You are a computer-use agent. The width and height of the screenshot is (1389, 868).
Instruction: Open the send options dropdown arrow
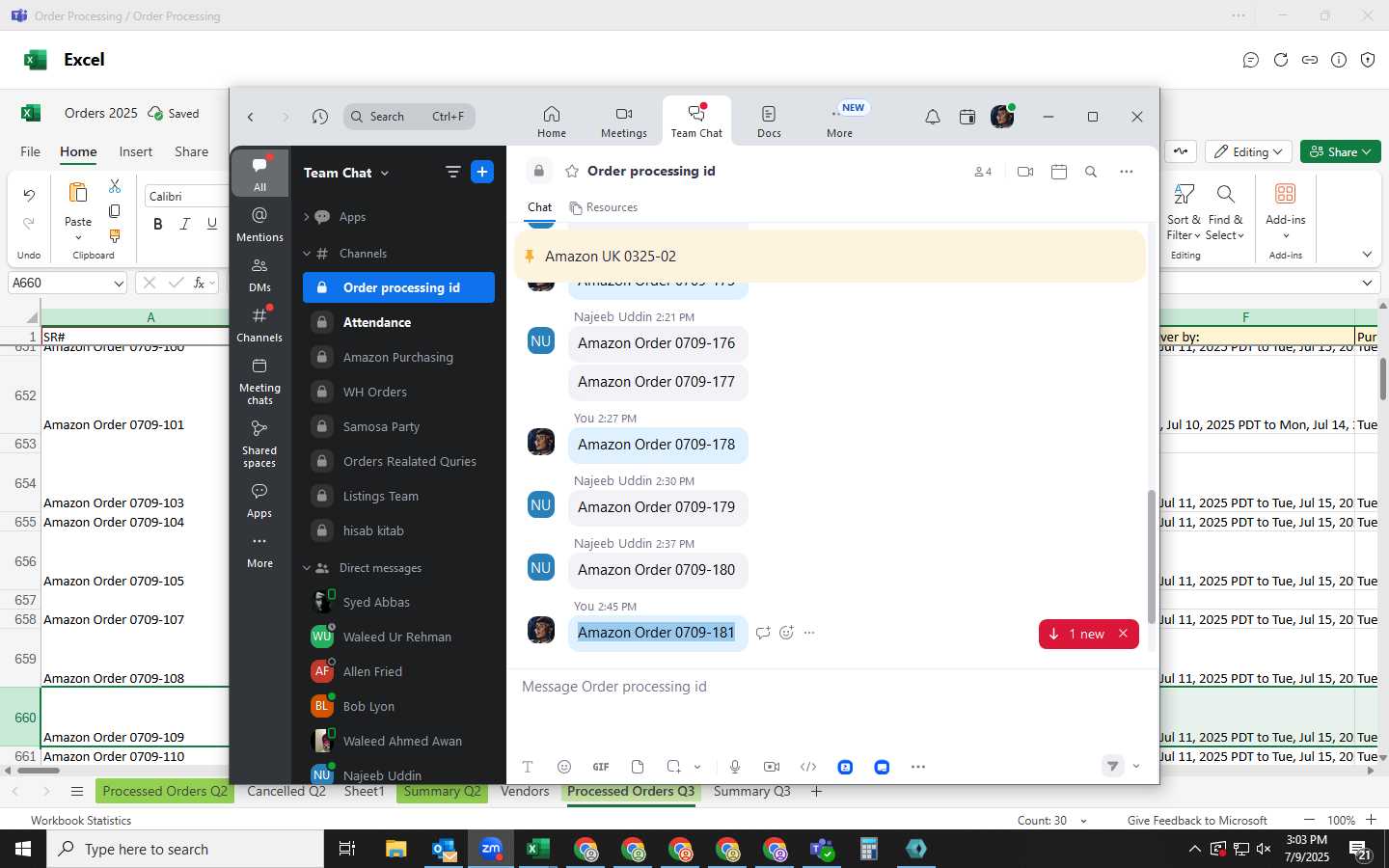click(x=1136, y=766)
